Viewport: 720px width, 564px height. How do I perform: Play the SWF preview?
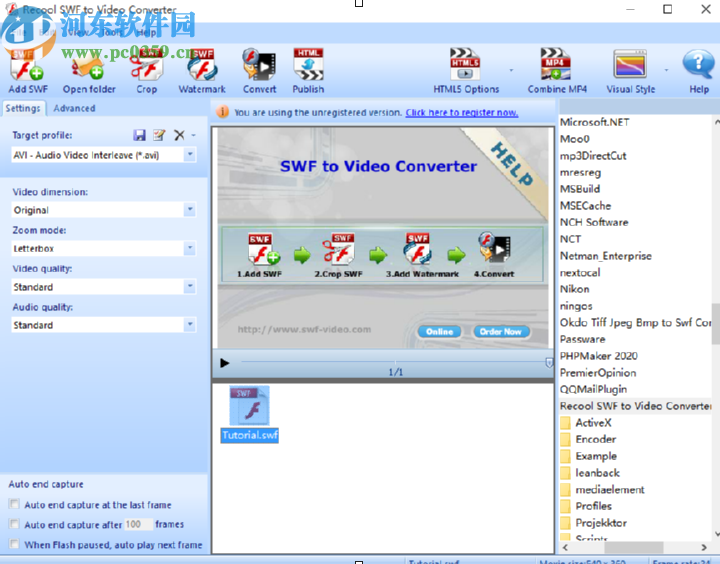[225, 363]
